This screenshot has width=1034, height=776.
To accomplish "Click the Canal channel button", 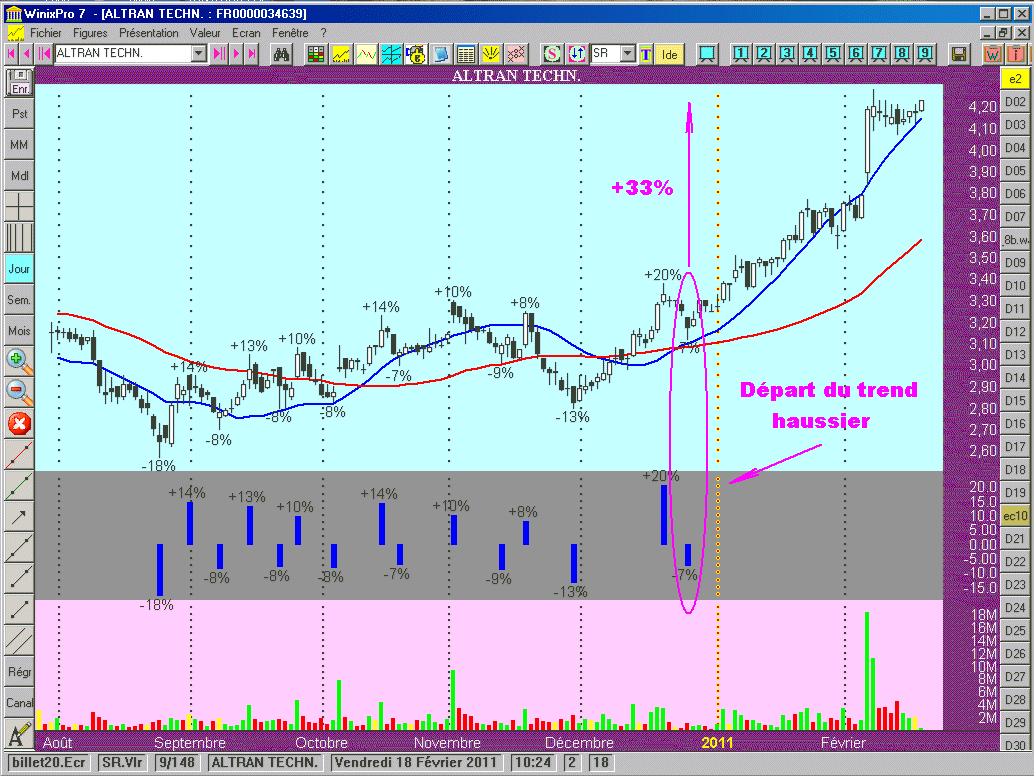I will (18, 702).
